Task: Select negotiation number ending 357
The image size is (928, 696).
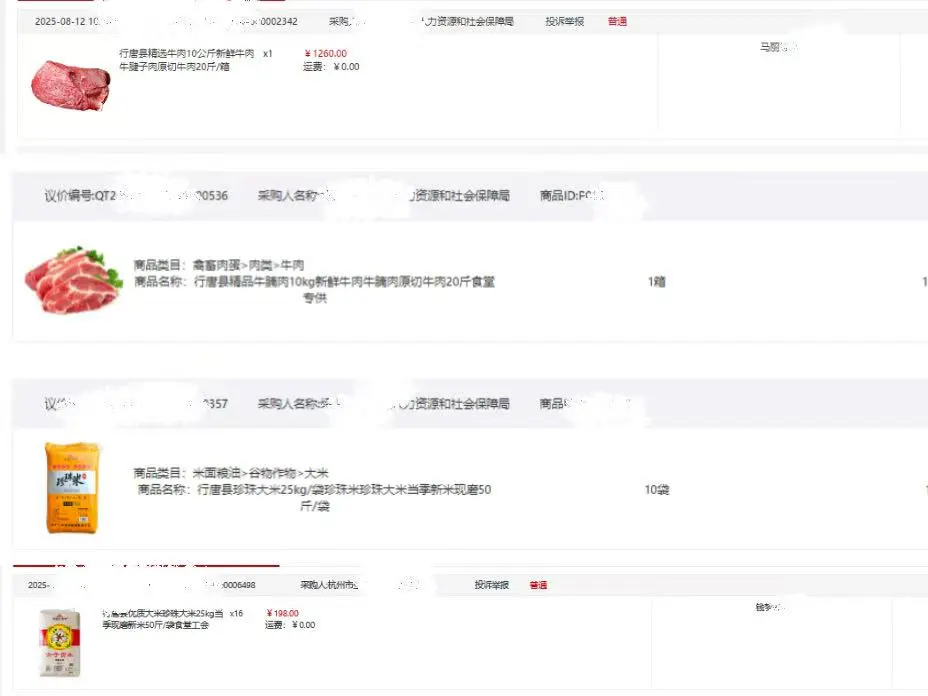Action: point(136,404)
